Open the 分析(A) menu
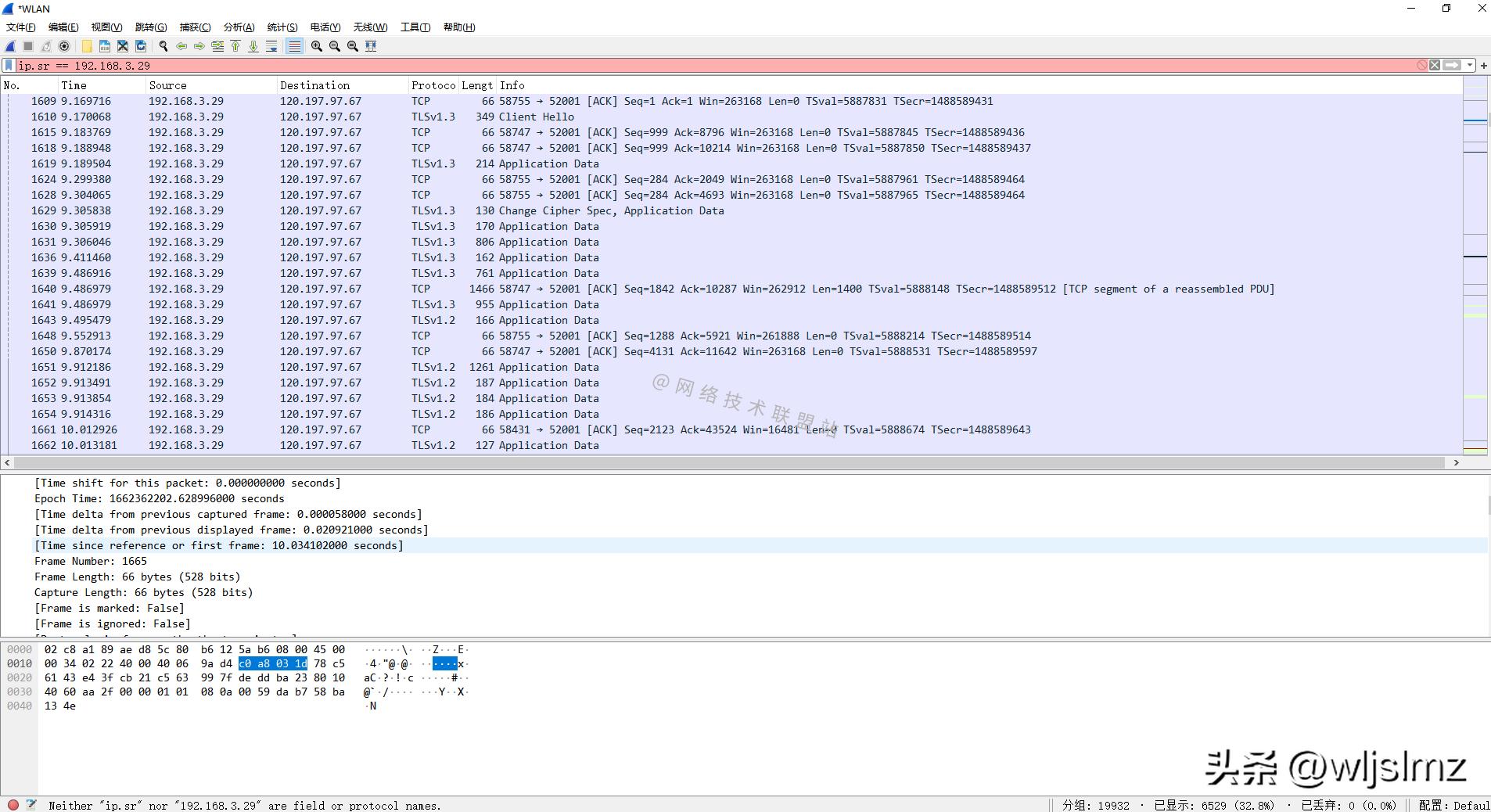The width and height of the screenshot is (1491, 812). click(239, 27)
